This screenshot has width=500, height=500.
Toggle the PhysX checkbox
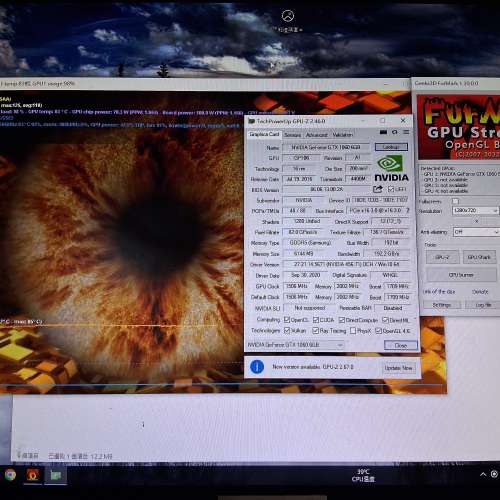point(353,331)
